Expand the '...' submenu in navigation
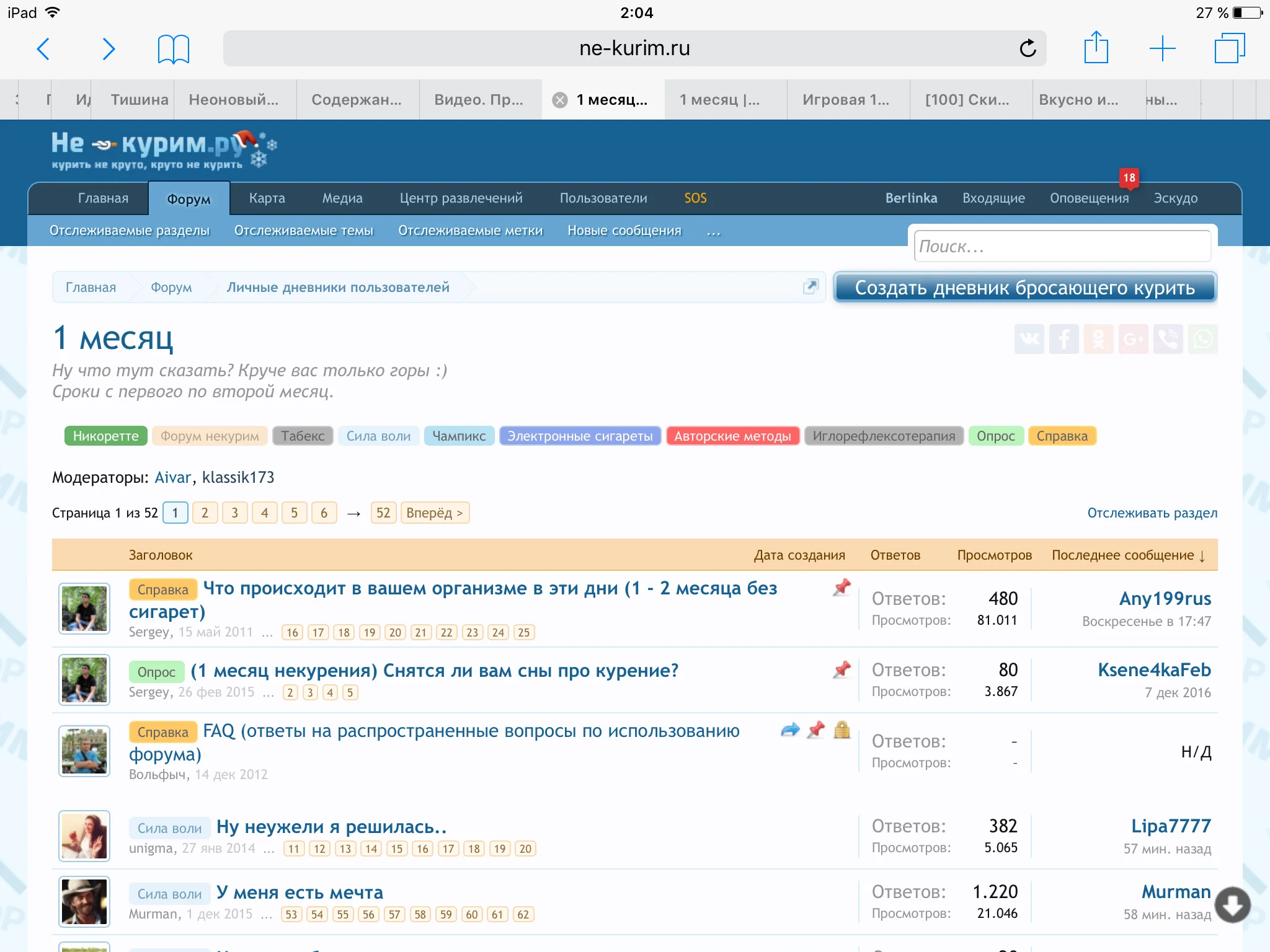The width and height of the screenshot is (1270, 952). (x=713, y=231)
